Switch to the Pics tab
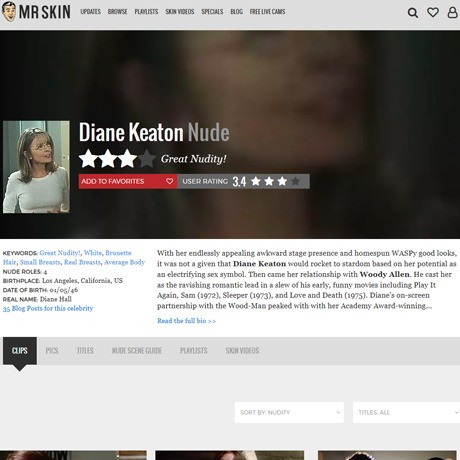460x460 pixels. (52, 351)
